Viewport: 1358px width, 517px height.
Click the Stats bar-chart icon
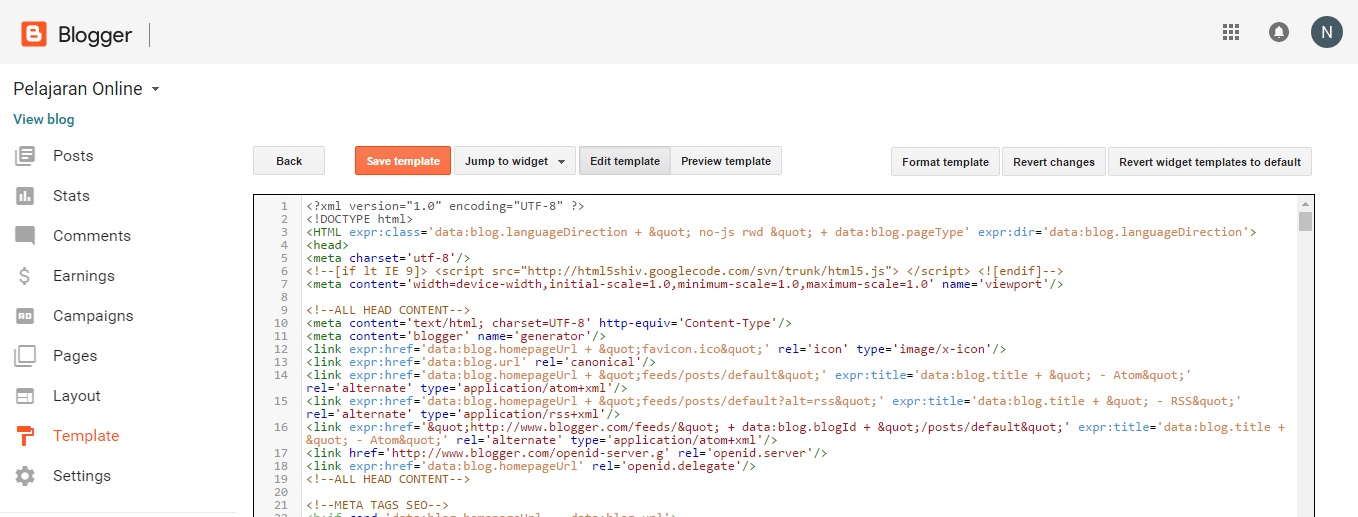[25, 196]
